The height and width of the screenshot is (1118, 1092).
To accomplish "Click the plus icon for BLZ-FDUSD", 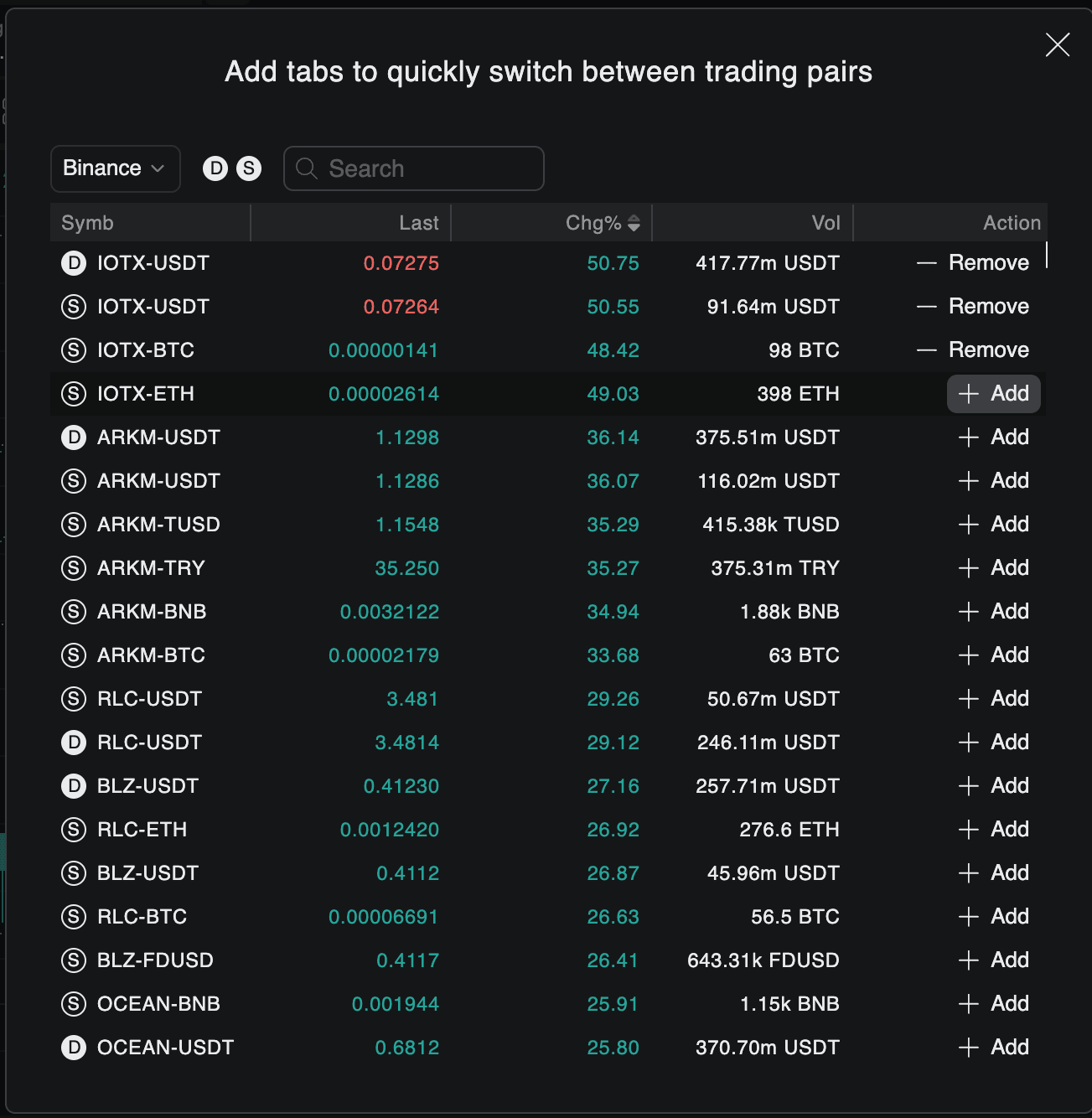I will click(969, 960).
